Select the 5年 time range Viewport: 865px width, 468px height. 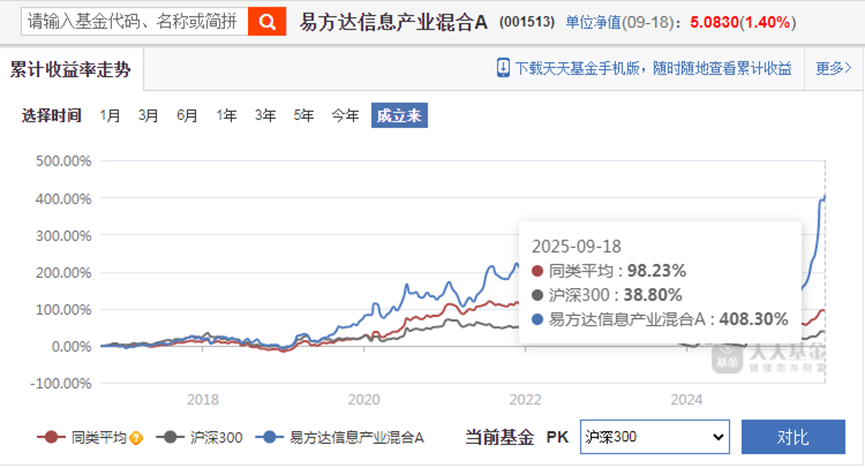(303, 115)
